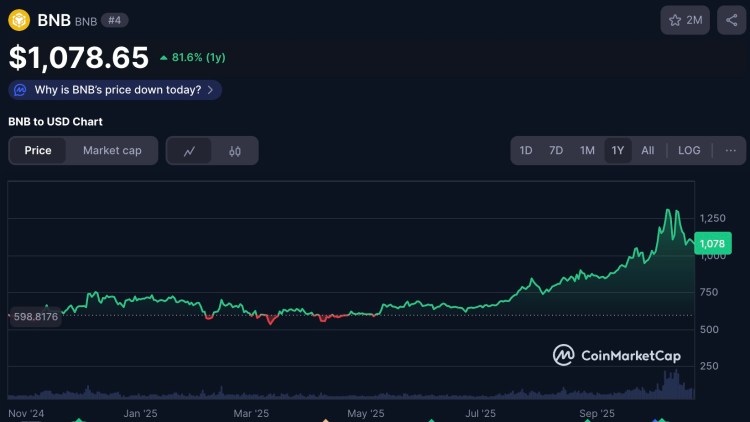
Task: Add BNB to watchlist via star button
Action: [686, 20]
